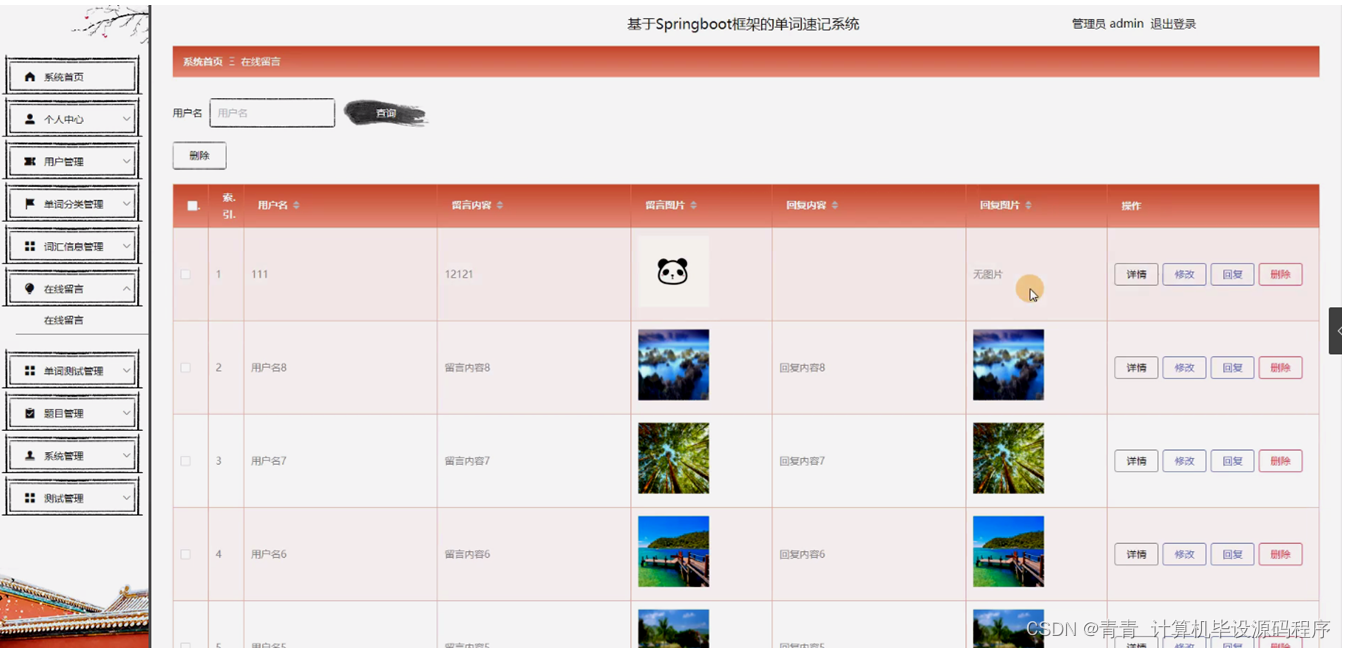Image resolution: width=1346 pixels, height=648 pixels.
Task: Click the home icon beside 系统首页
Action: pyautogui.click(x=29, y=77)
